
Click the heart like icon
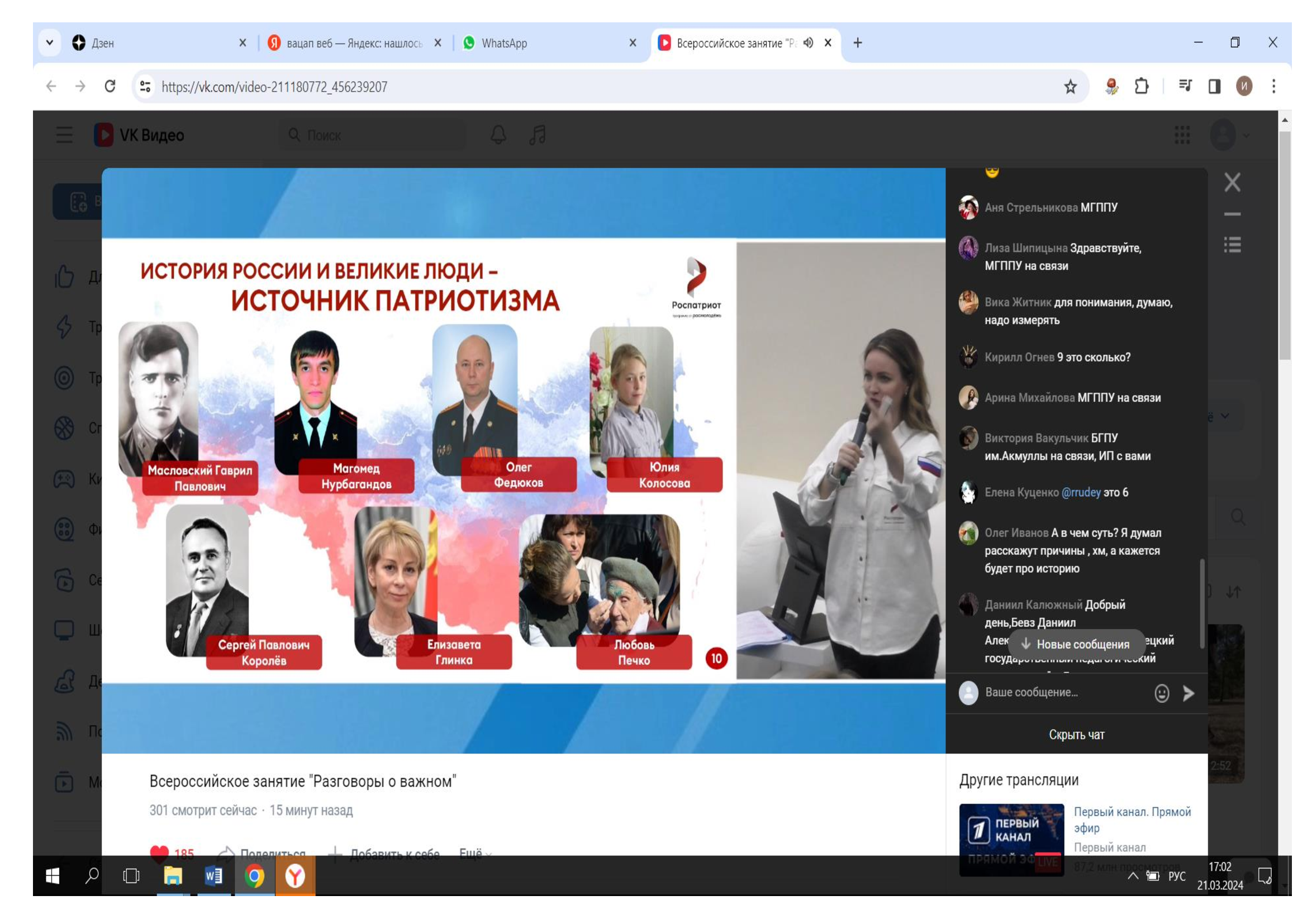(x=159, y=852)
